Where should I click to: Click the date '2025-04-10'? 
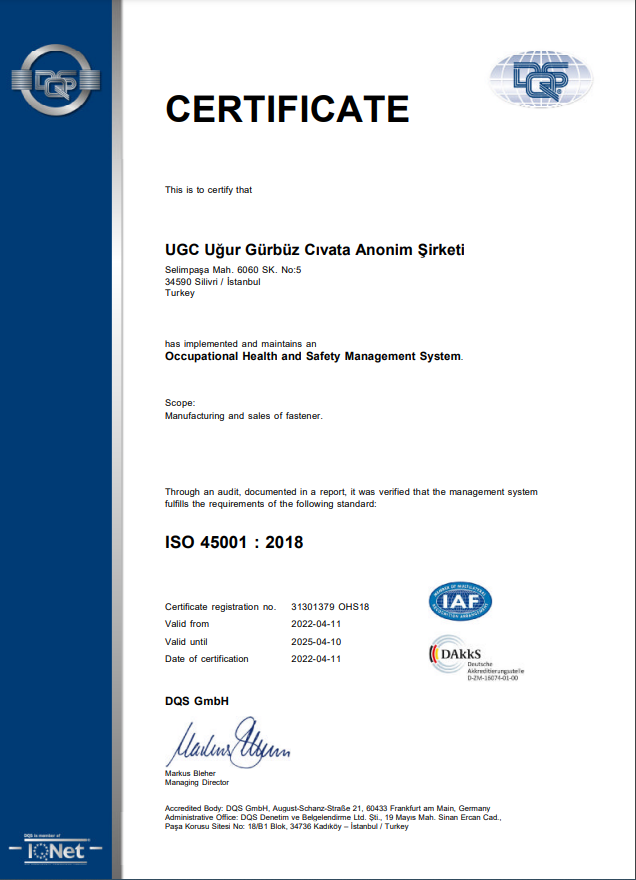click(316, 642)
